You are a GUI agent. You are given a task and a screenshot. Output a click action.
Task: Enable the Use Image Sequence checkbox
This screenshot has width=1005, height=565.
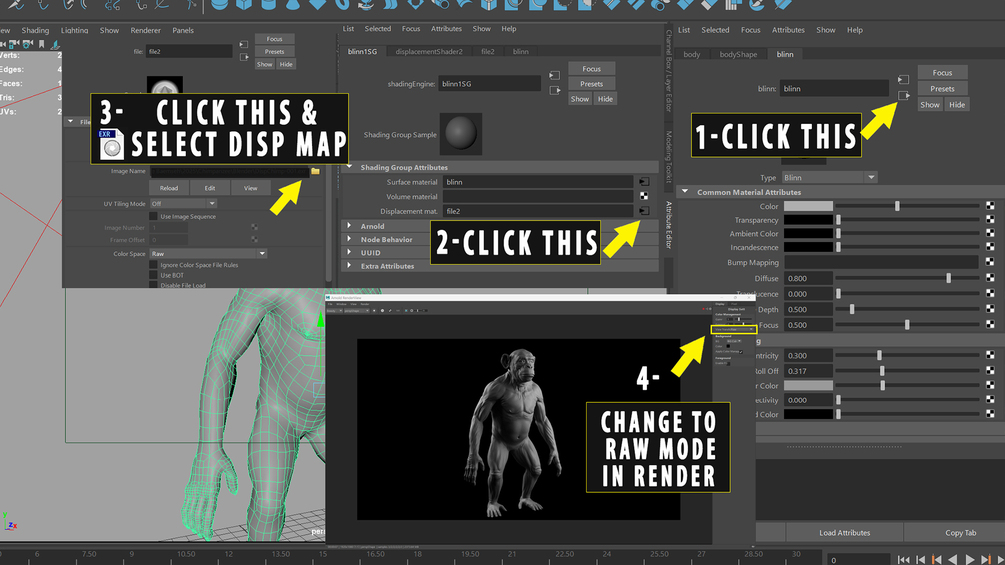[x=153, y=217]
